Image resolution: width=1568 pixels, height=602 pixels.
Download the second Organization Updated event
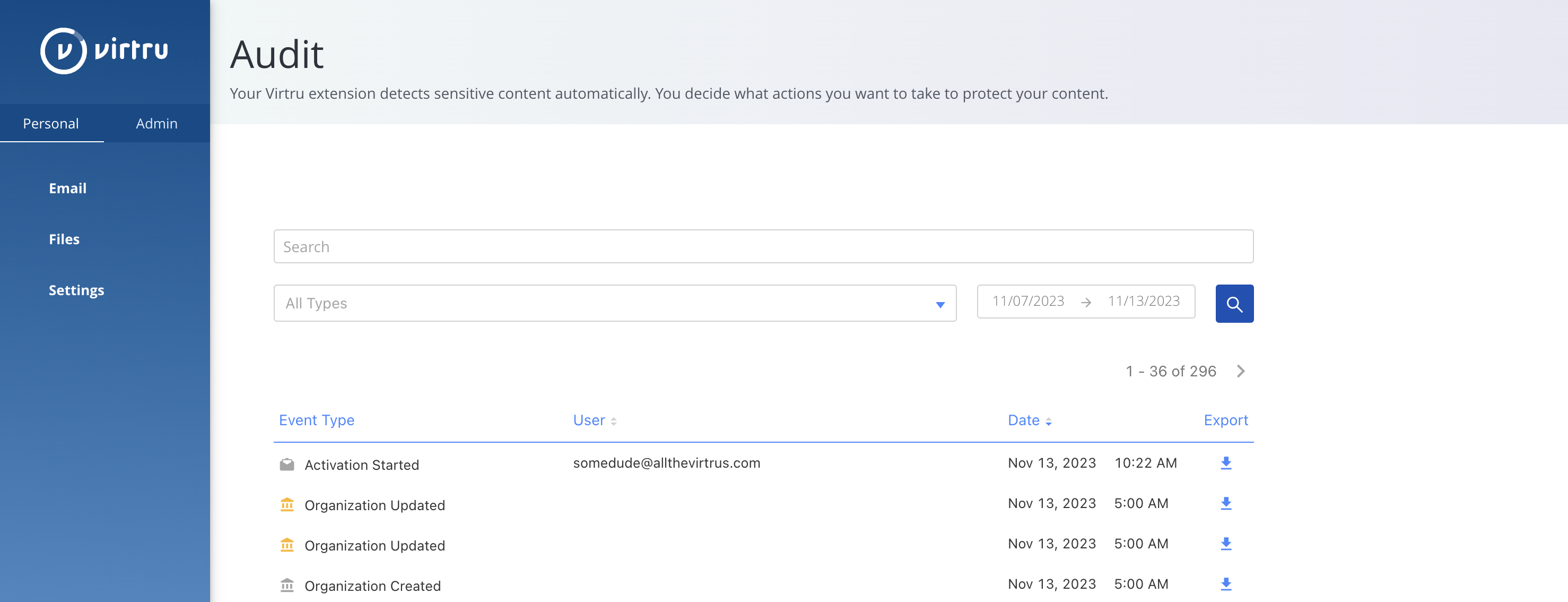[1225, 544]
